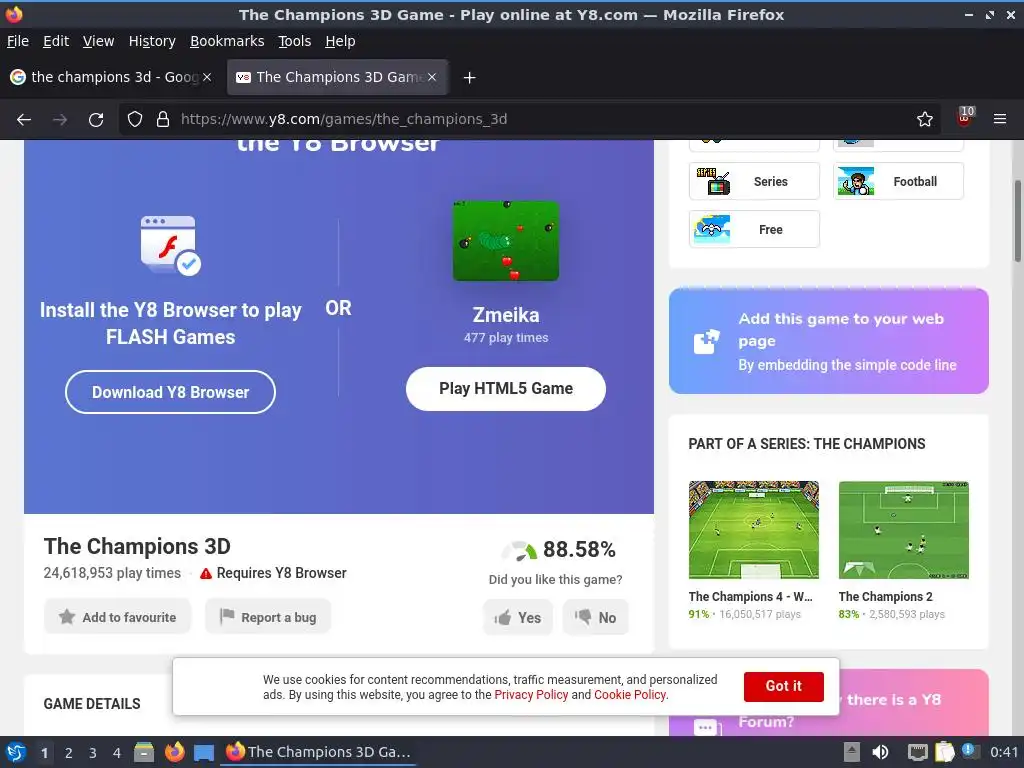
Task: Click the network monitor tray icon
Action: click(917, 752)
